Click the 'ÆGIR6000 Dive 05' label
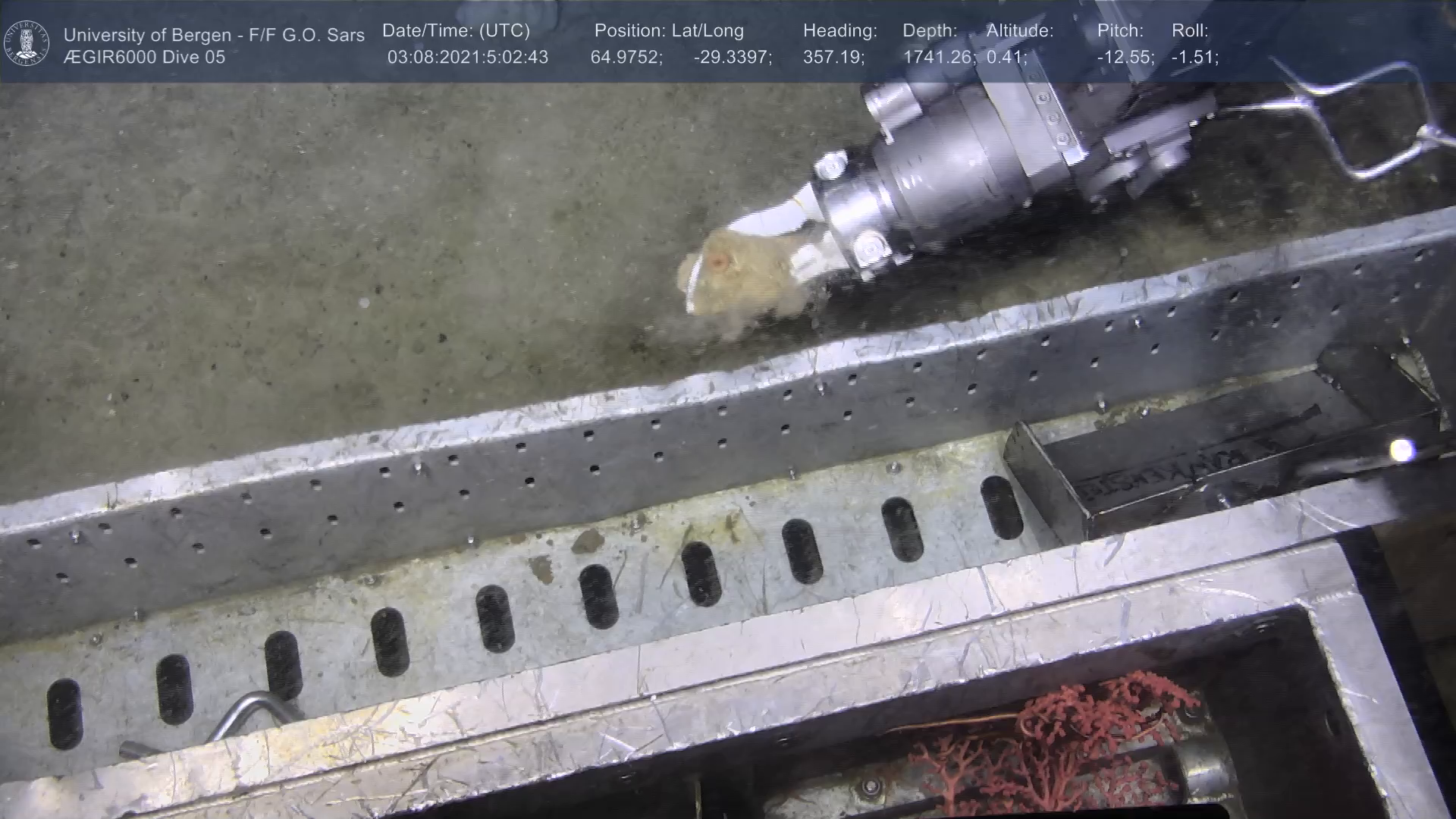1456x819 pixels. click(144, 58)
